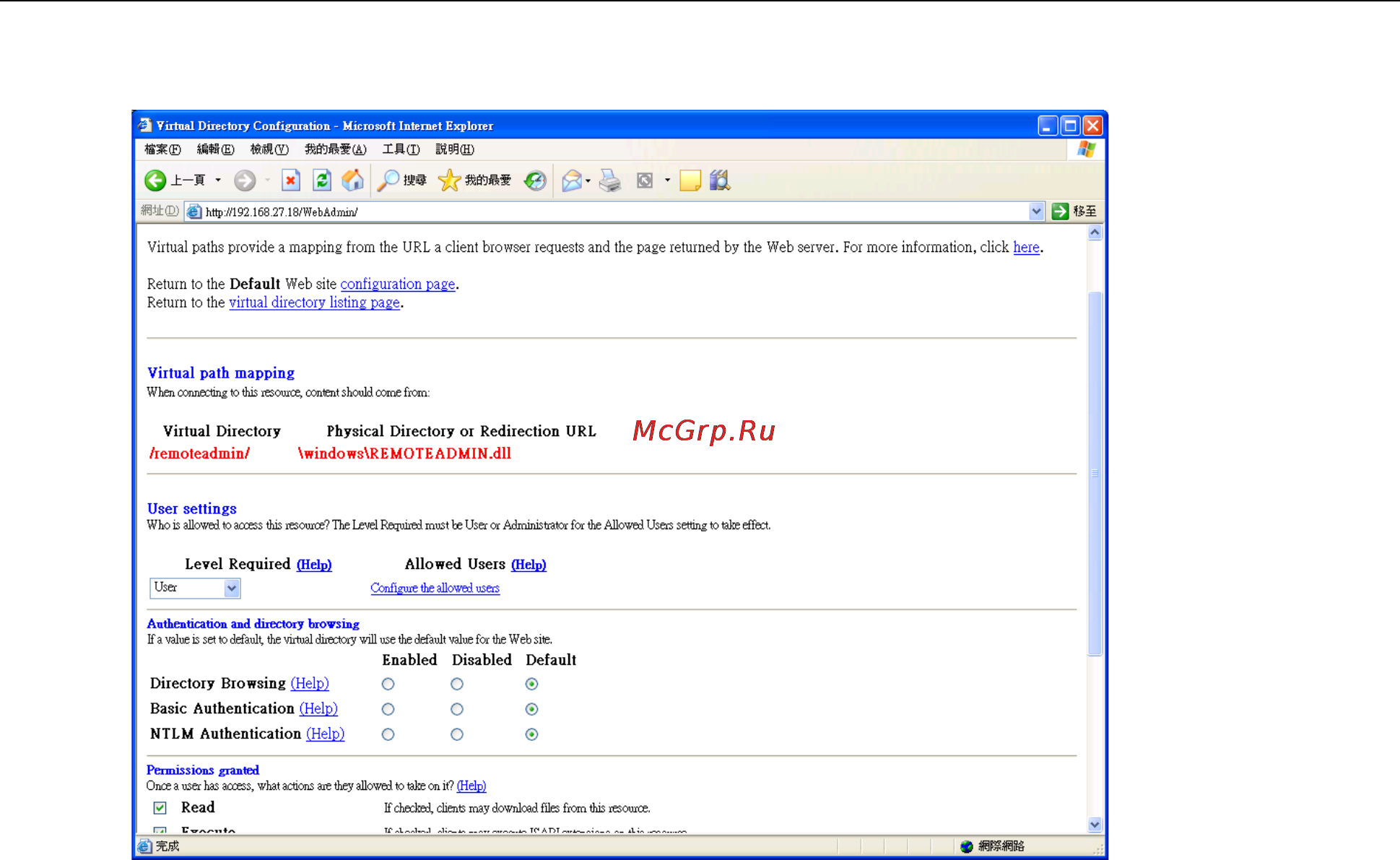Click the \windows\REMOTEADMIN.dll path text
The height and width of the screenshot is (860, 1400).
tap(404, 454)
